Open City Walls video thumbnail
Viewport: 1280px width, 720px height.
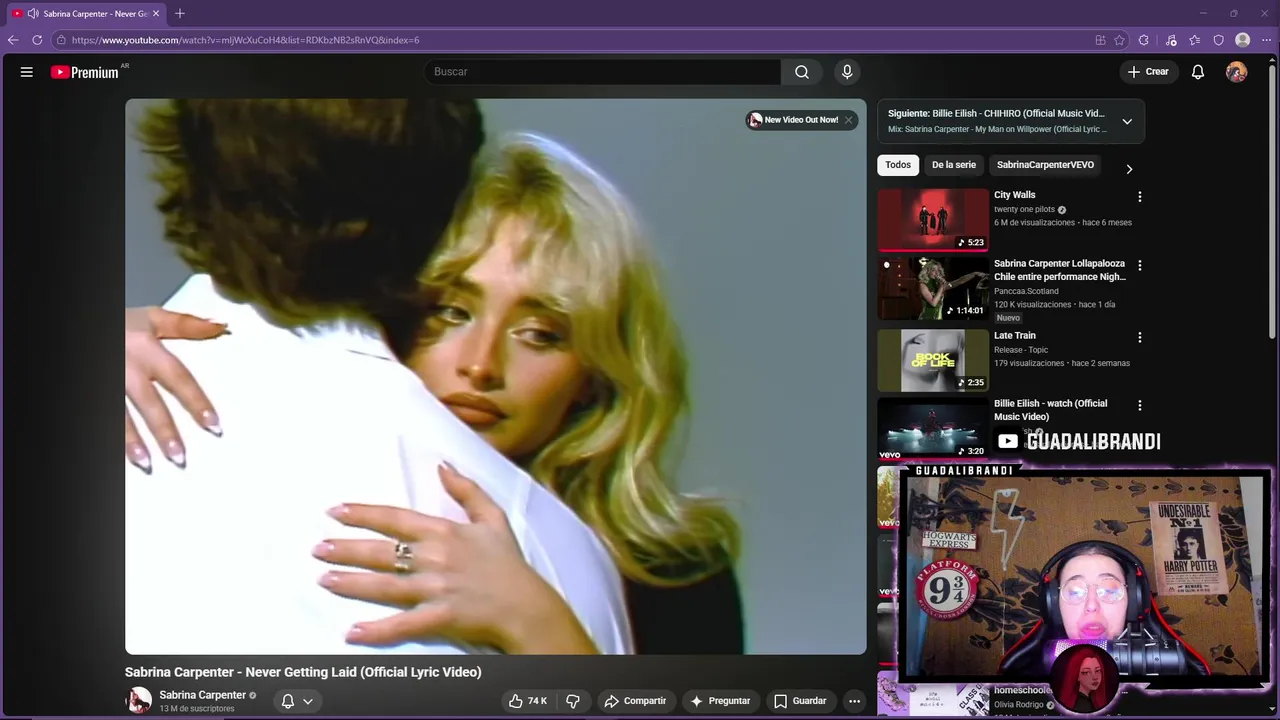click(933, 219)
